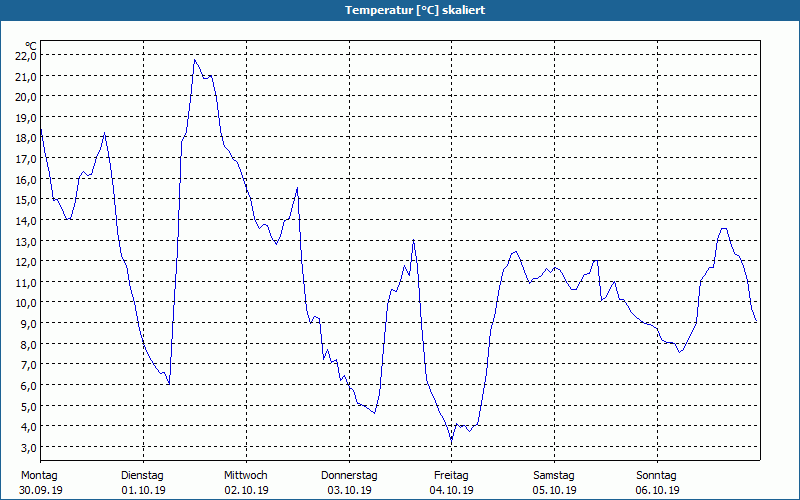Viewport: 800px width, 500px height.
Task: Click the Sunday peak near 13.5°C
Action: click(723, 229)
